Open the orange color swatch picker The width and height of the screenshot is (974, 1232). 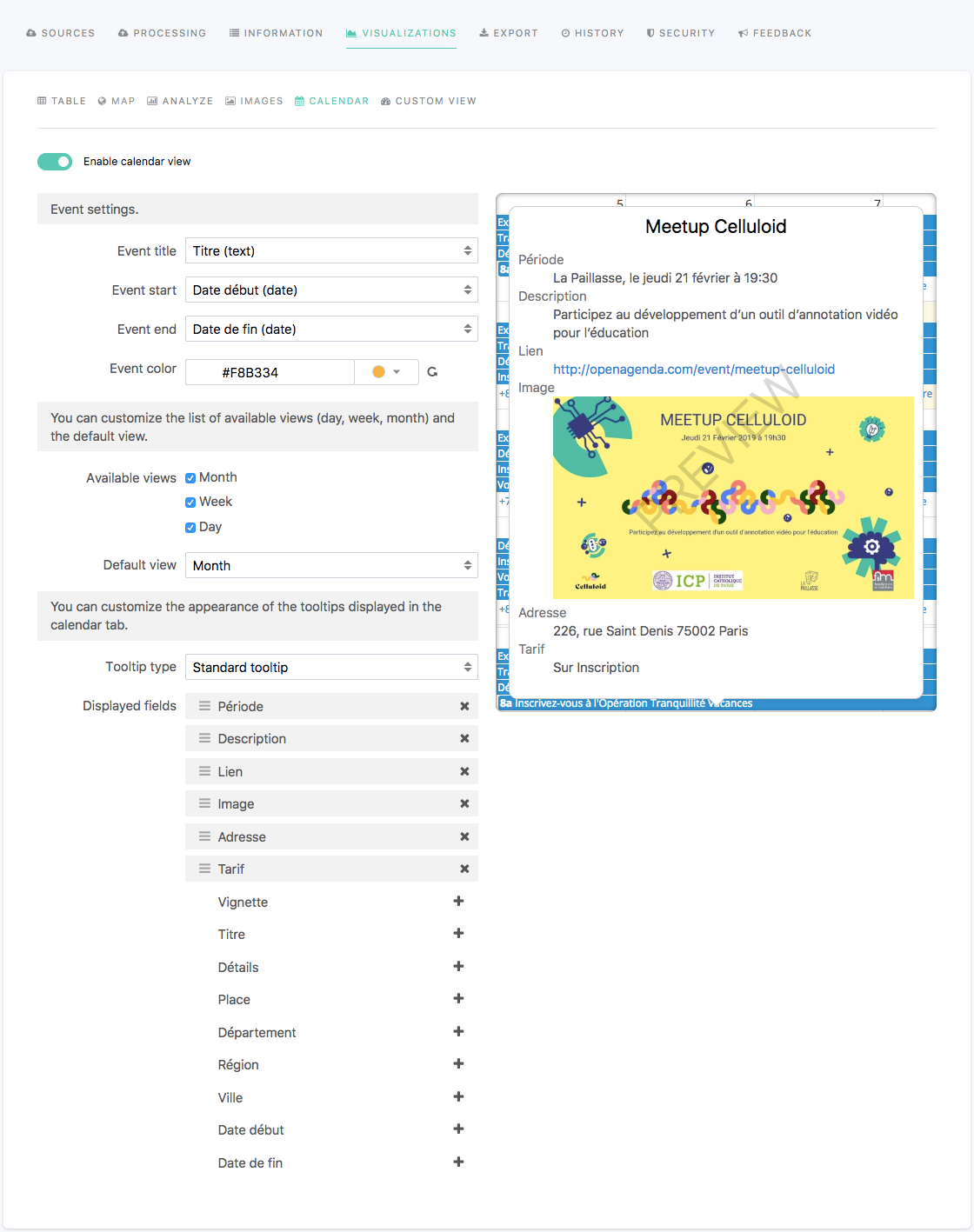386,372
